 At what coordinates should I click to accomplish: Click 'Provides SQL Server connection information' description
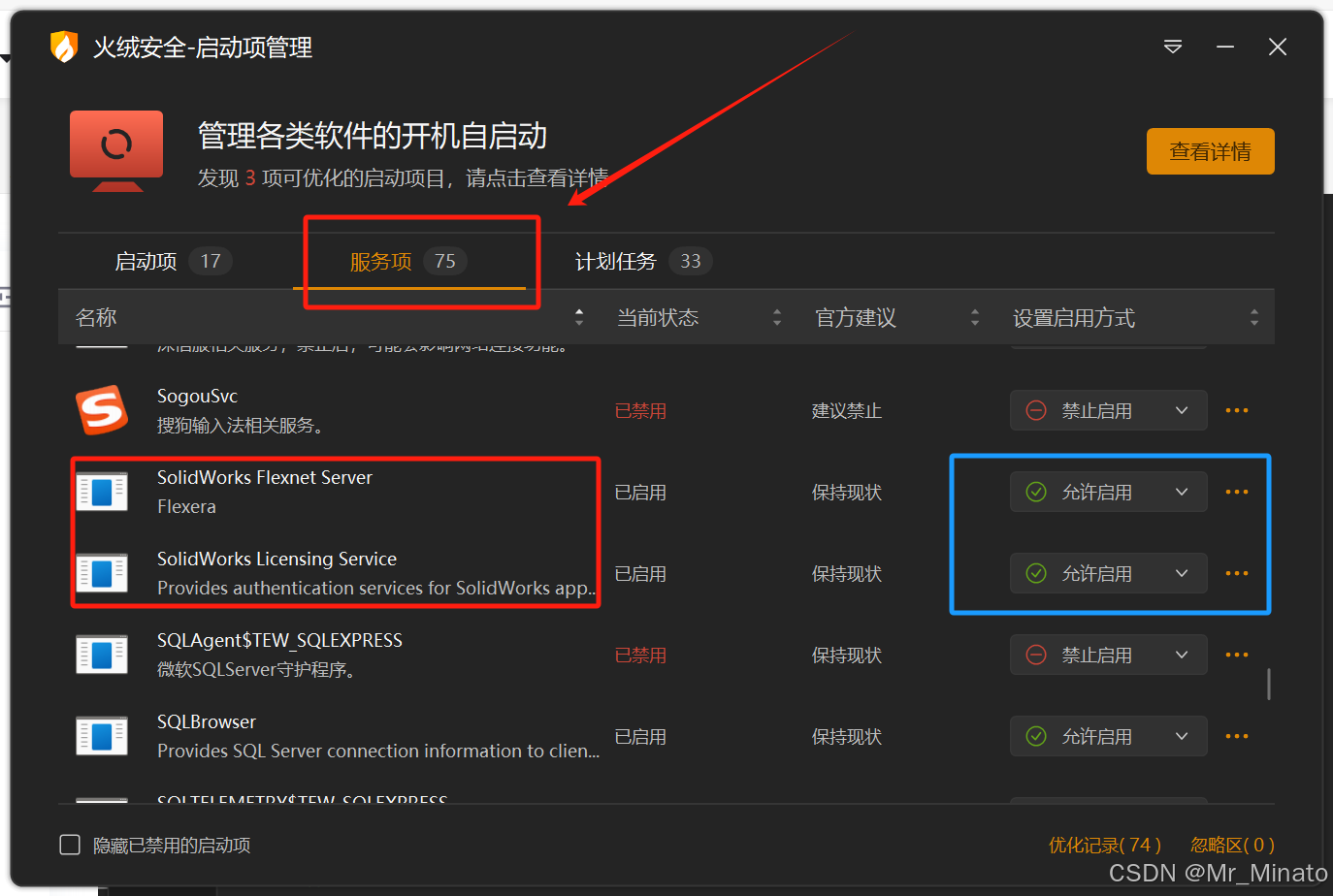pos(378,751)
